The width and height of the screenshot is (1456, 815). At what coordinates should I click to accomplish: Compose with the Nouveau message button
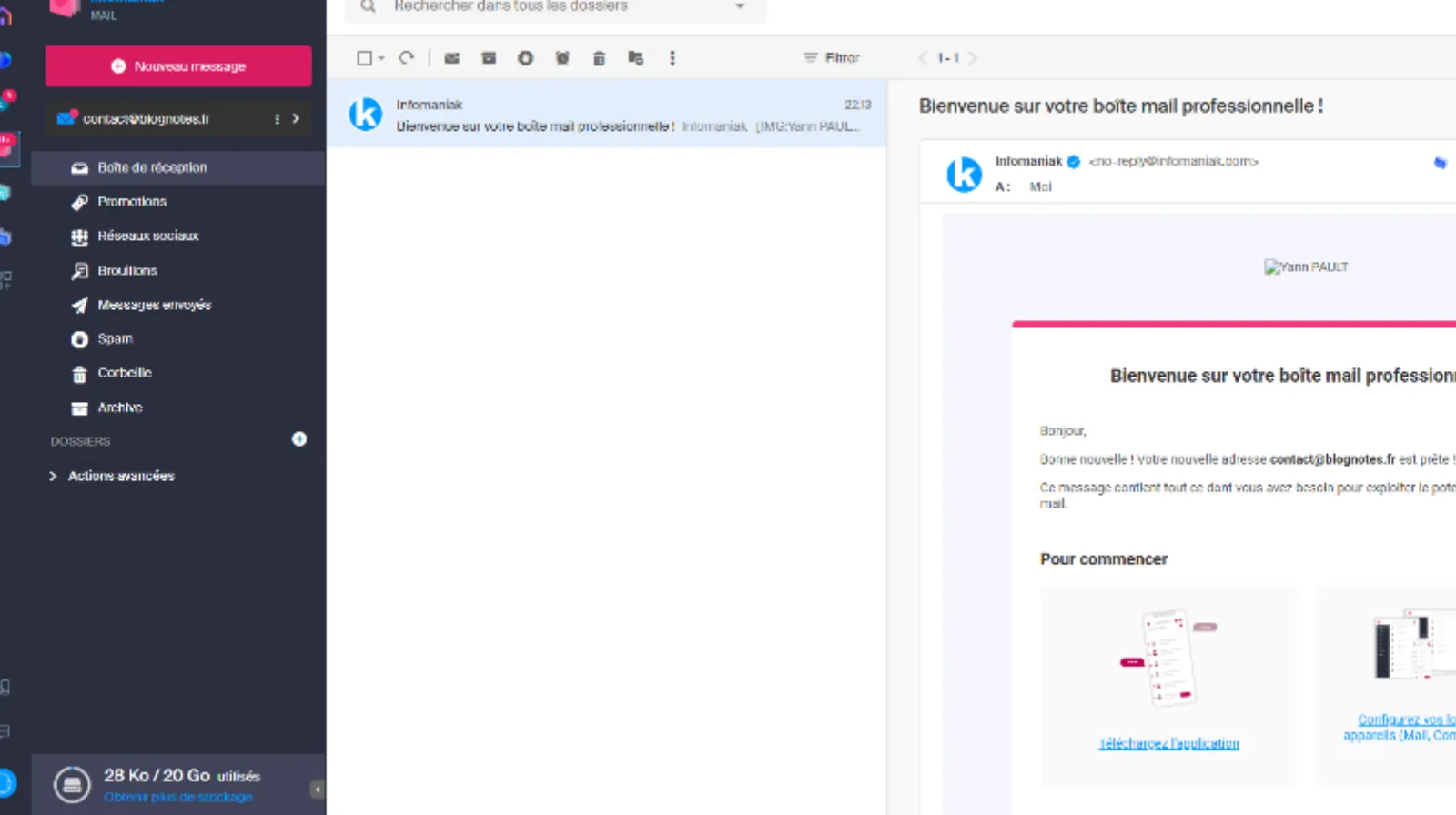(x=178, y=66)
